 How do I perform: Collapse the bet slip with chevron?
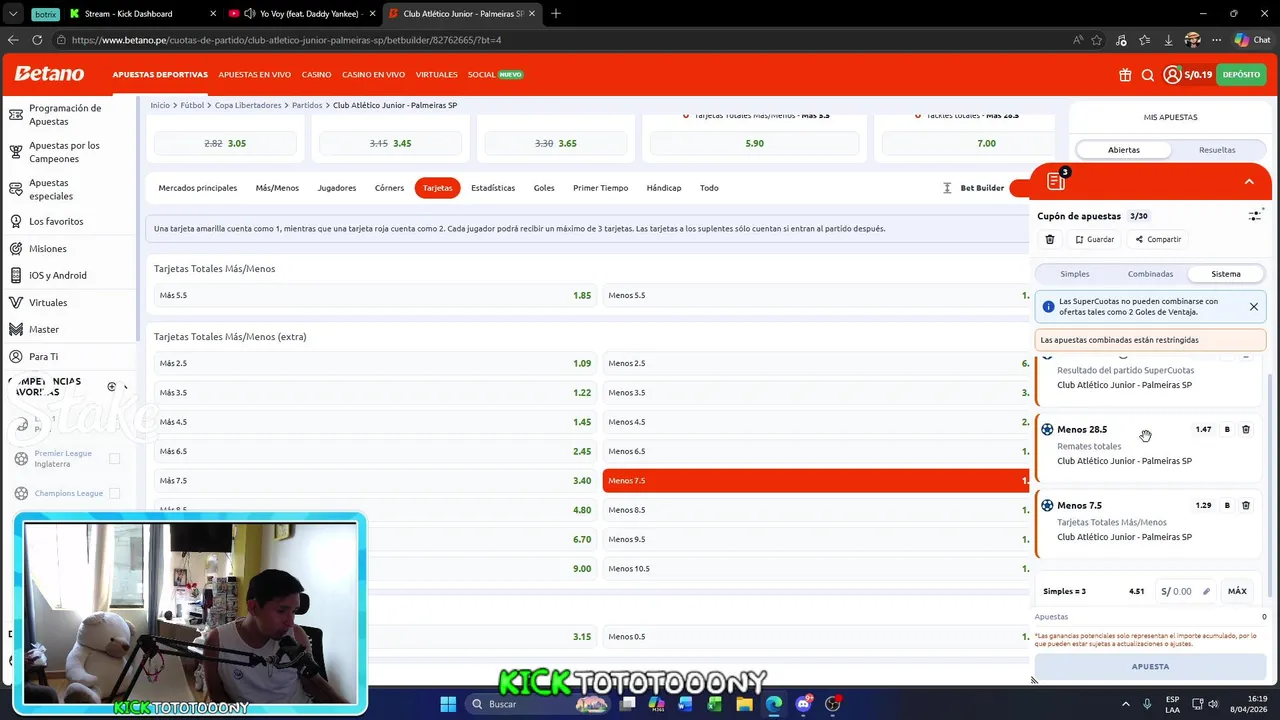1249,181
